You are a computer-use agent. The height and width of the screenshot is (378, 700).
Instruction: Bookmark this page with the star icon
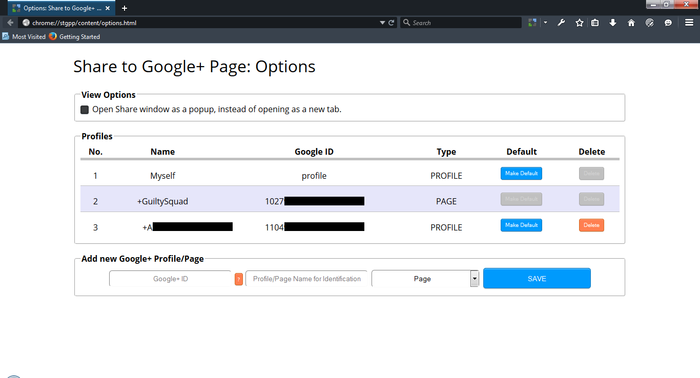pos(579,22)
